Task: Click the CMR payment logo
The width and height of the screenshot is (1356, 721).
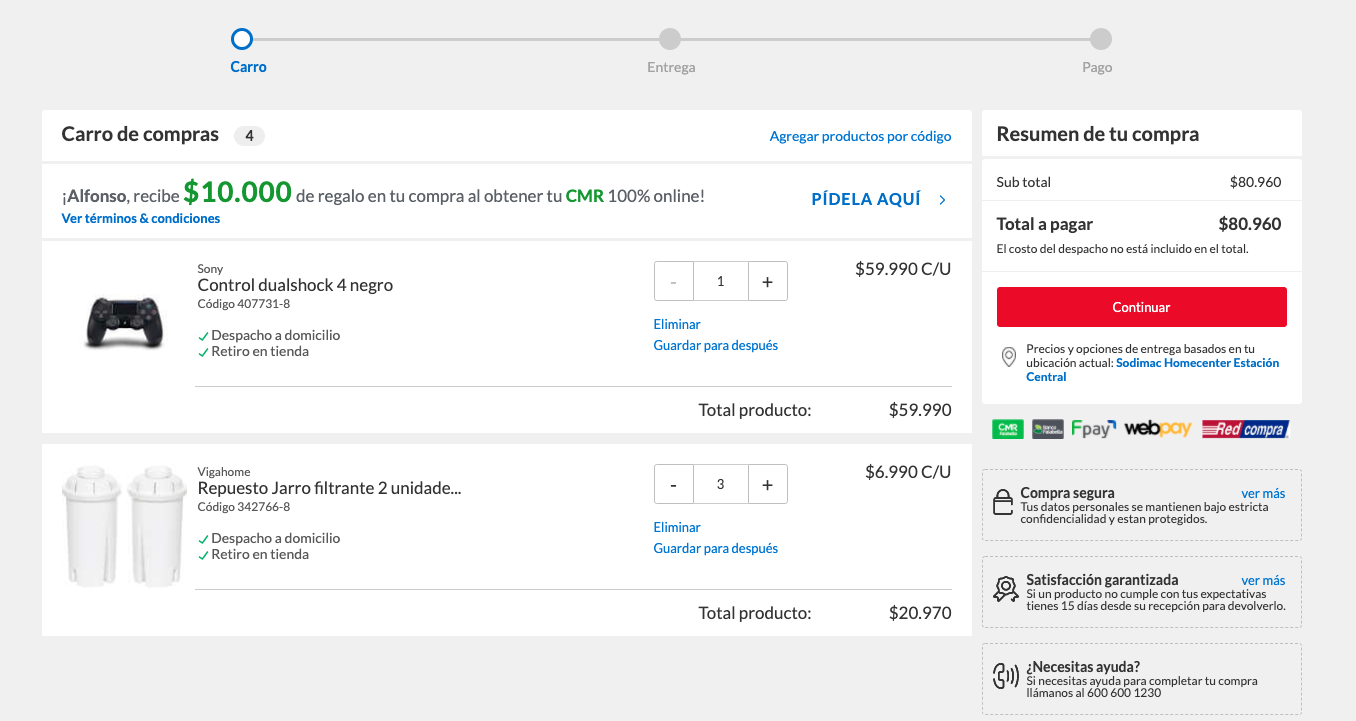Action: tap(1007, 429)
